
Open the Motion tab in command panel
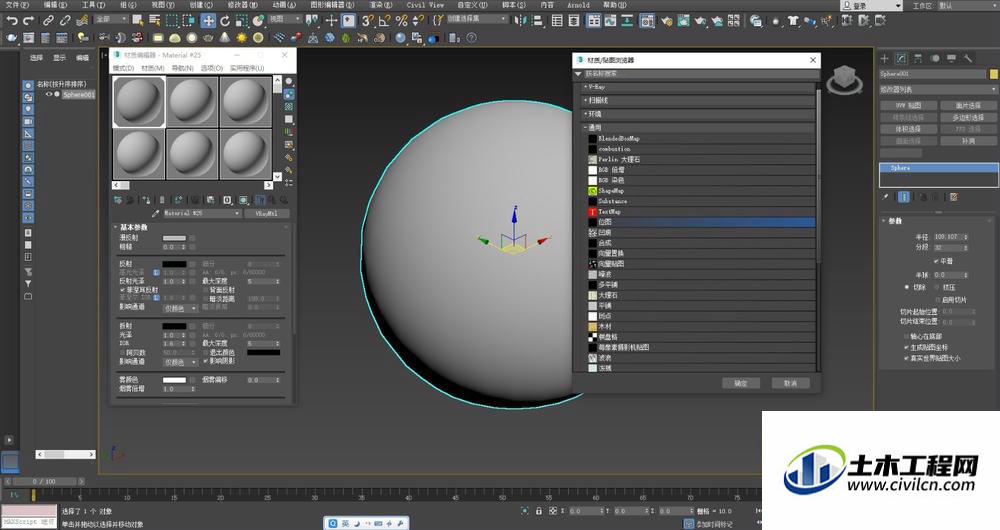(x=935, y=58)
